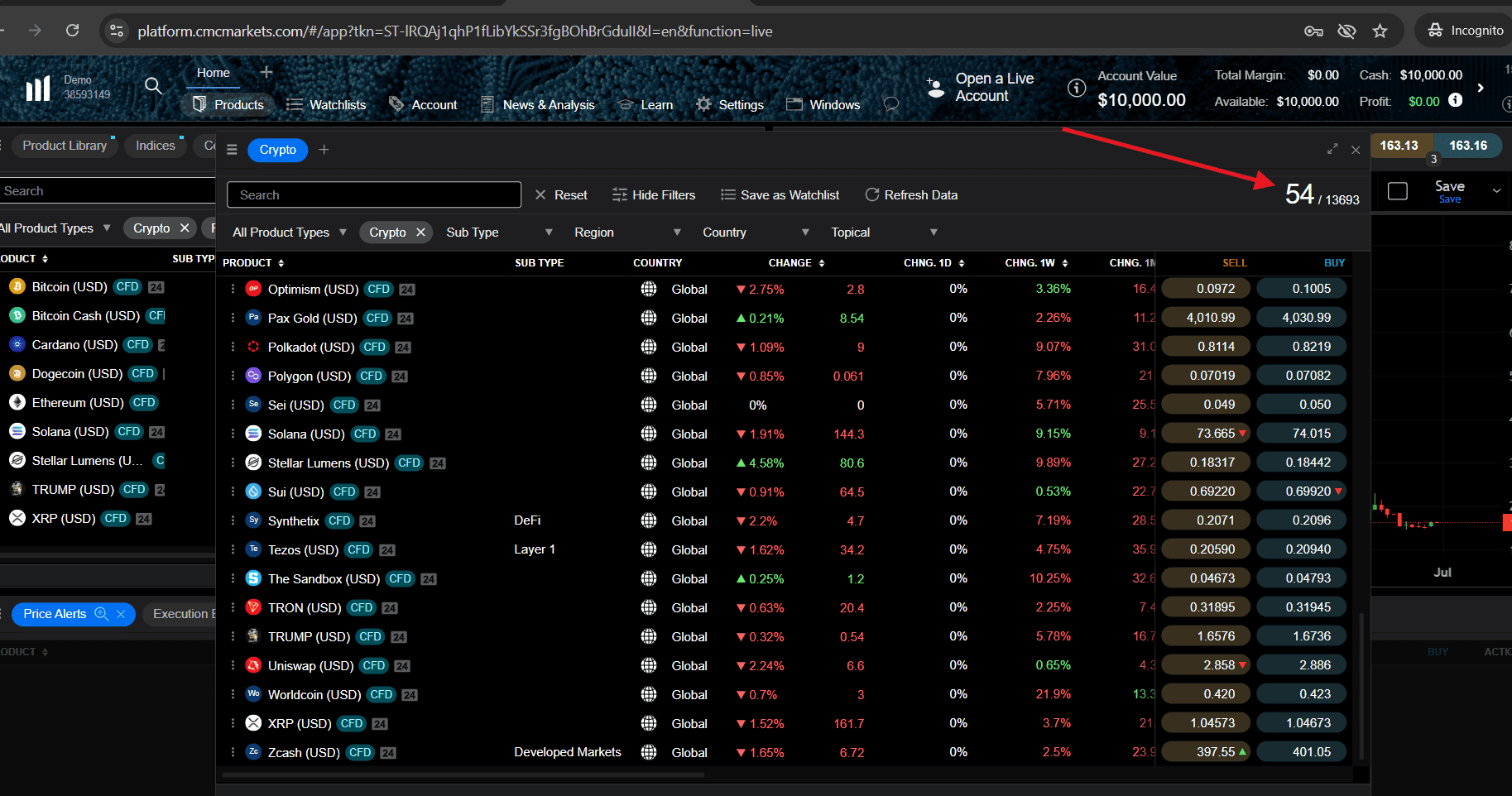Click the Open a Live Account person icon

tap(935, 88)
